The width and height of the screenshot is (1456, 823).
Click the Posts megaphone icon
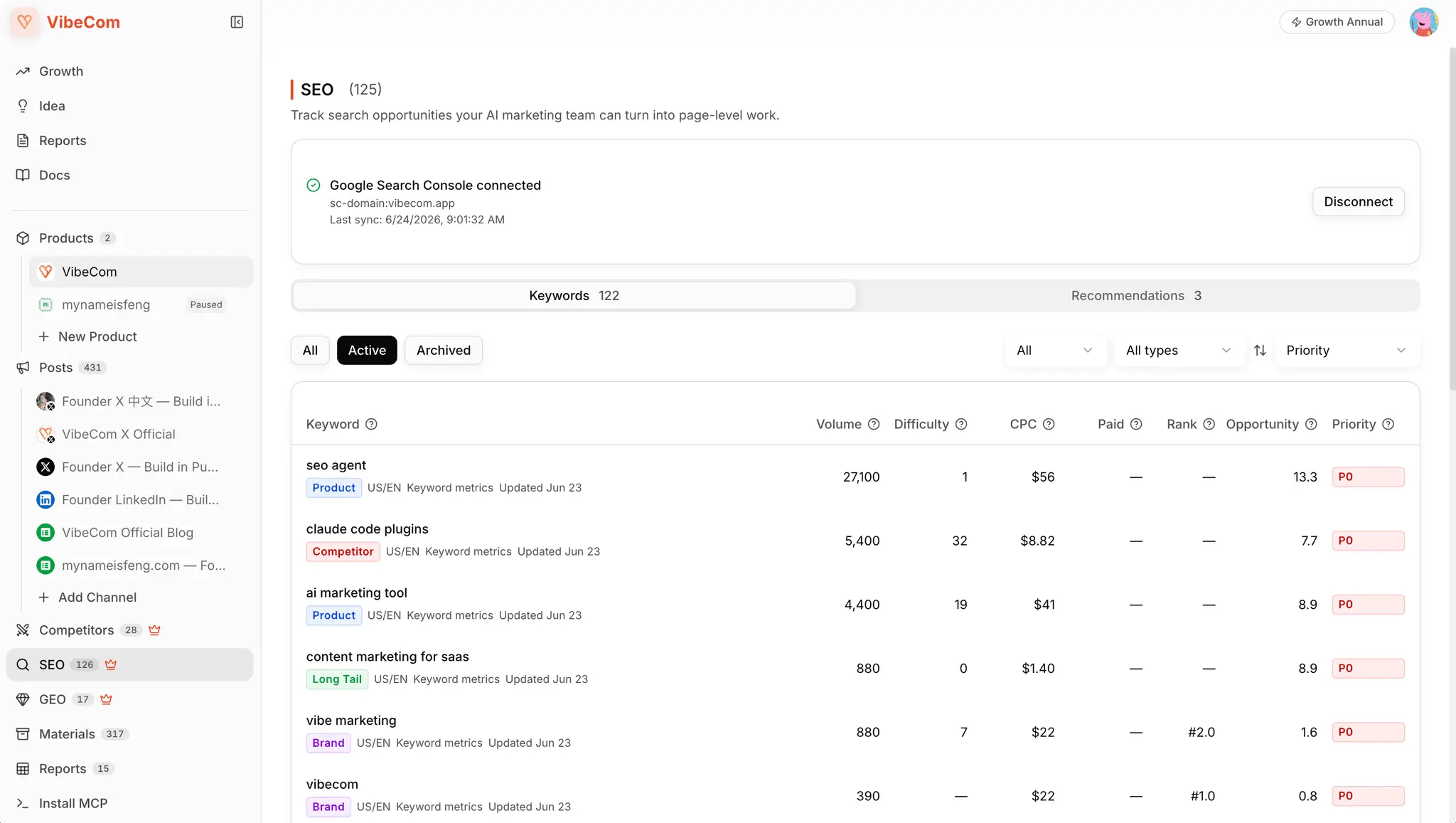23,368
